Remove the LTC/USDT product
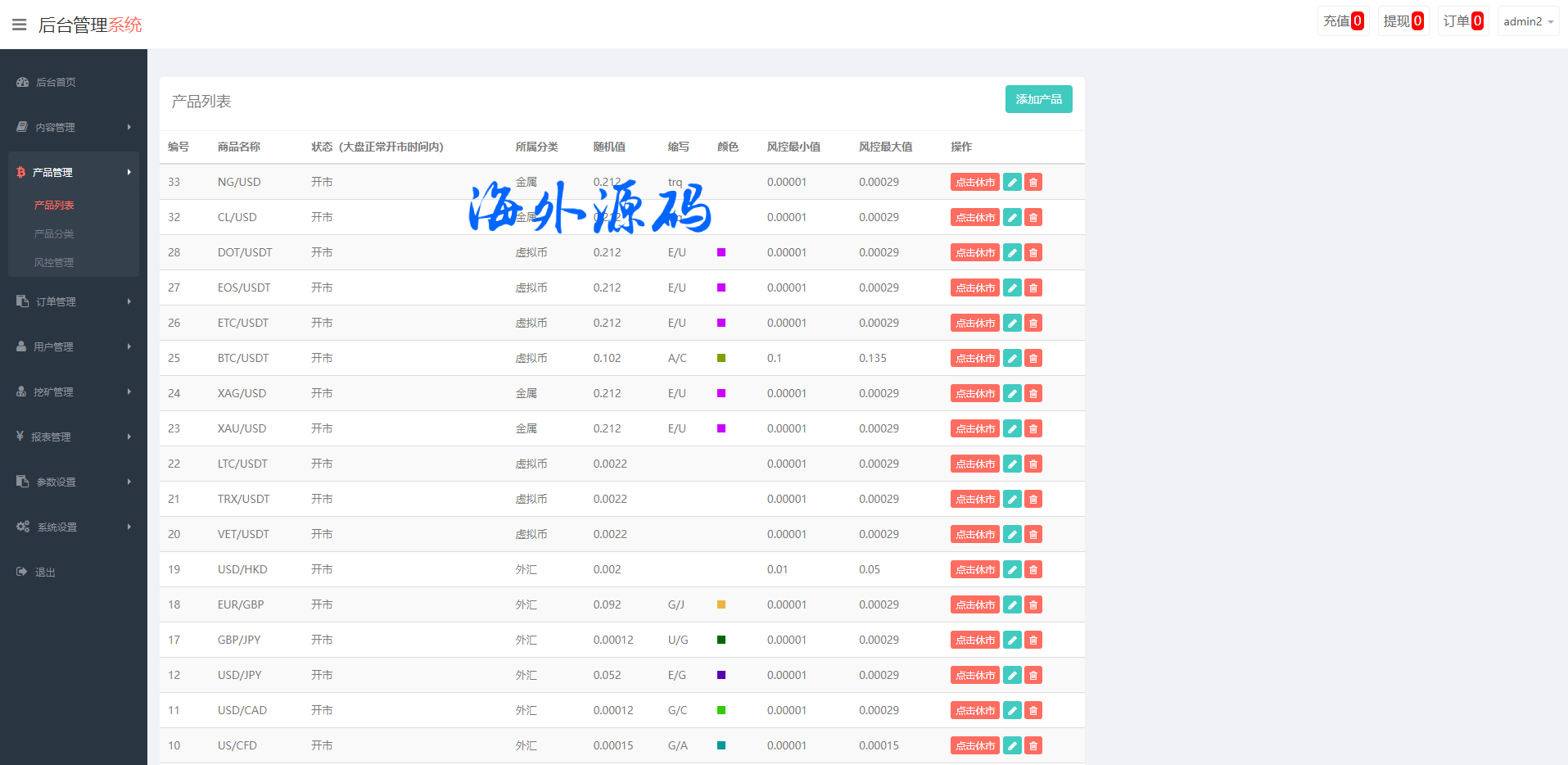Screen dimensions: 1568x765 pyautogui.click(x=1033, y=464)
